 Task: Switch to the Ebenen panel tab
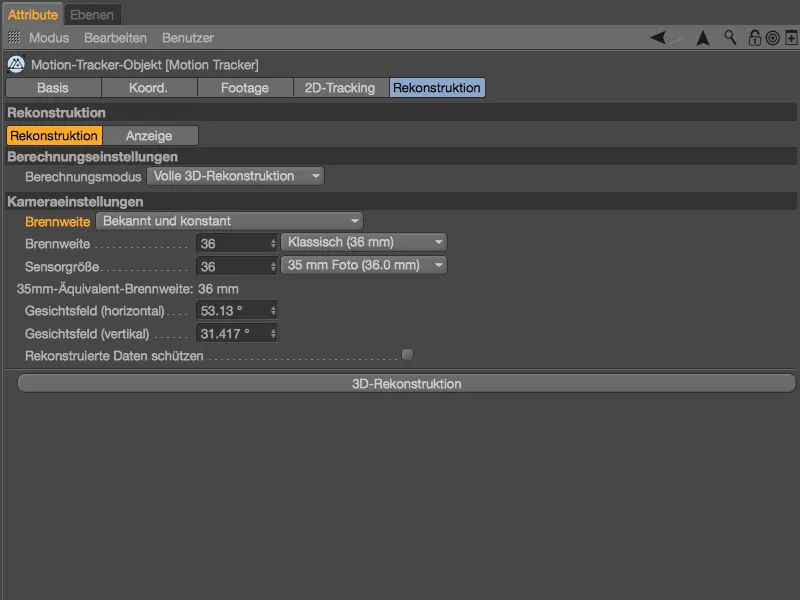92,14
